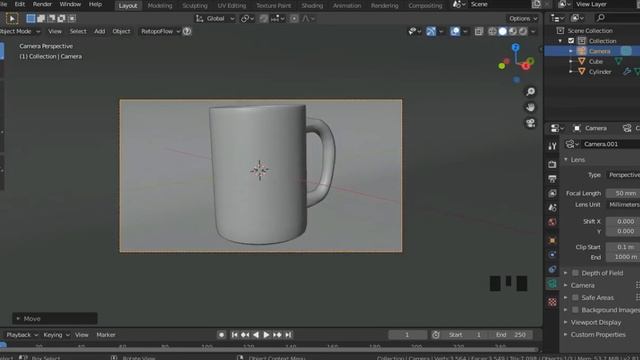The image size is (640, 360).
Task: Open Add menu in viewport header
Action: 100,31
